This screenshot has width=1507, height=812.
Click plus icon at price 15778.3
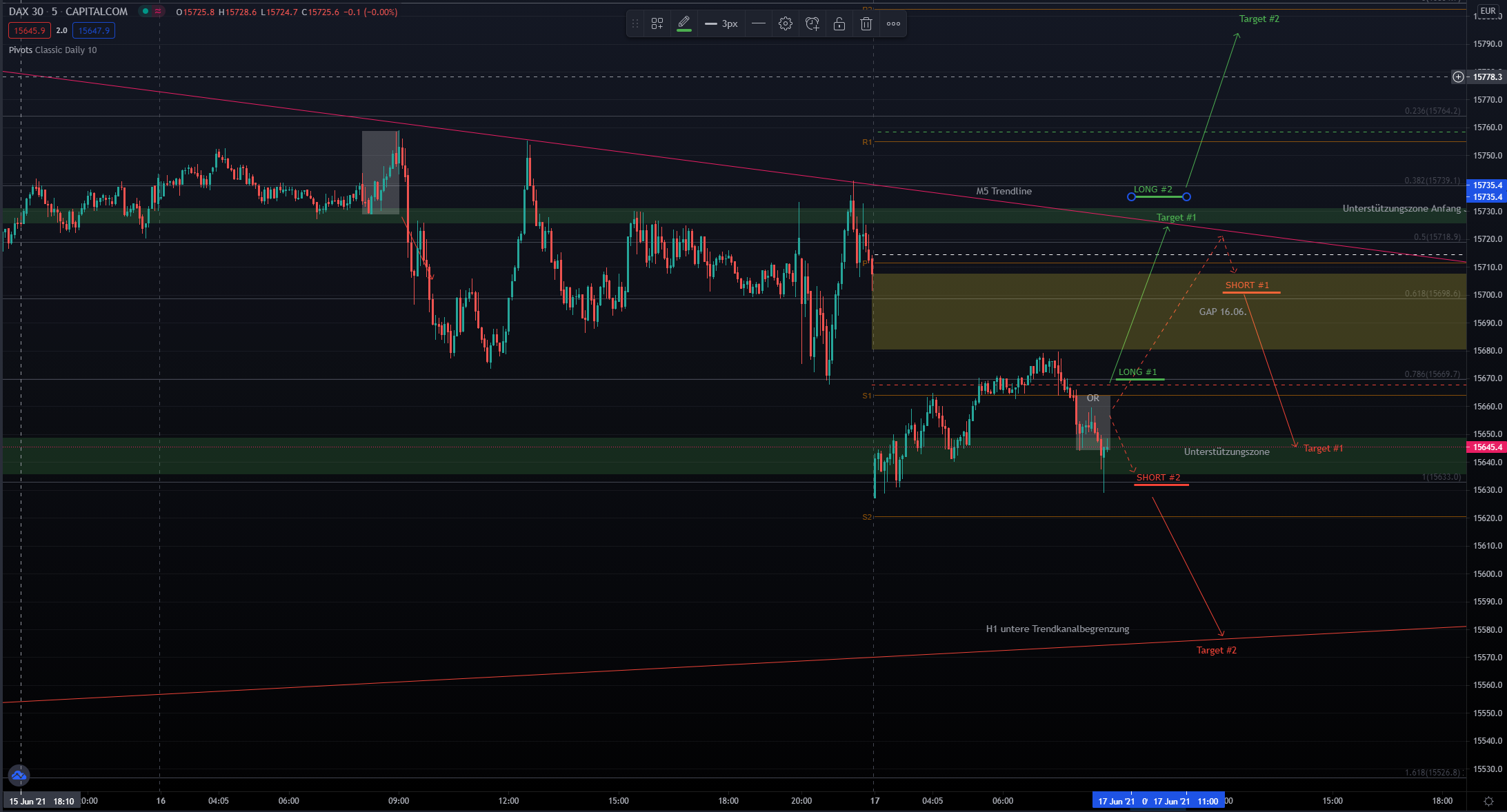[x=1458, y=77]
